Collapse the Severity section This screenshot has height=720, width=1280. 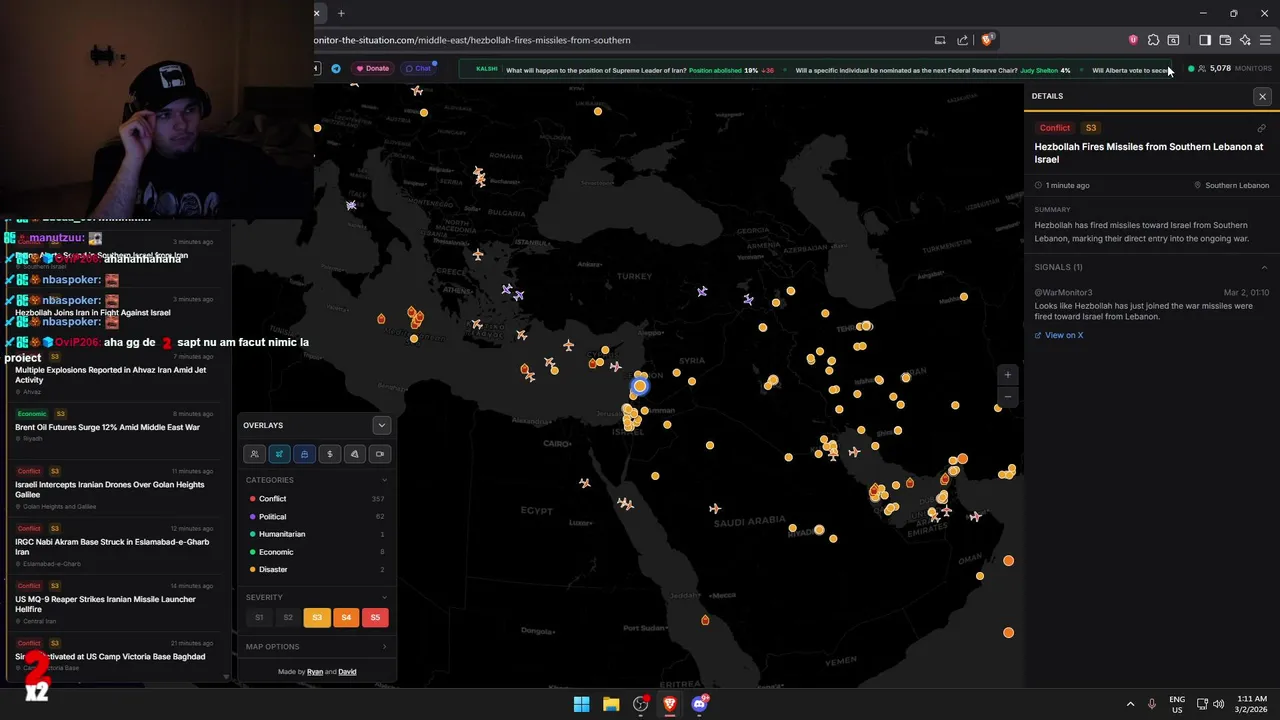384,597
